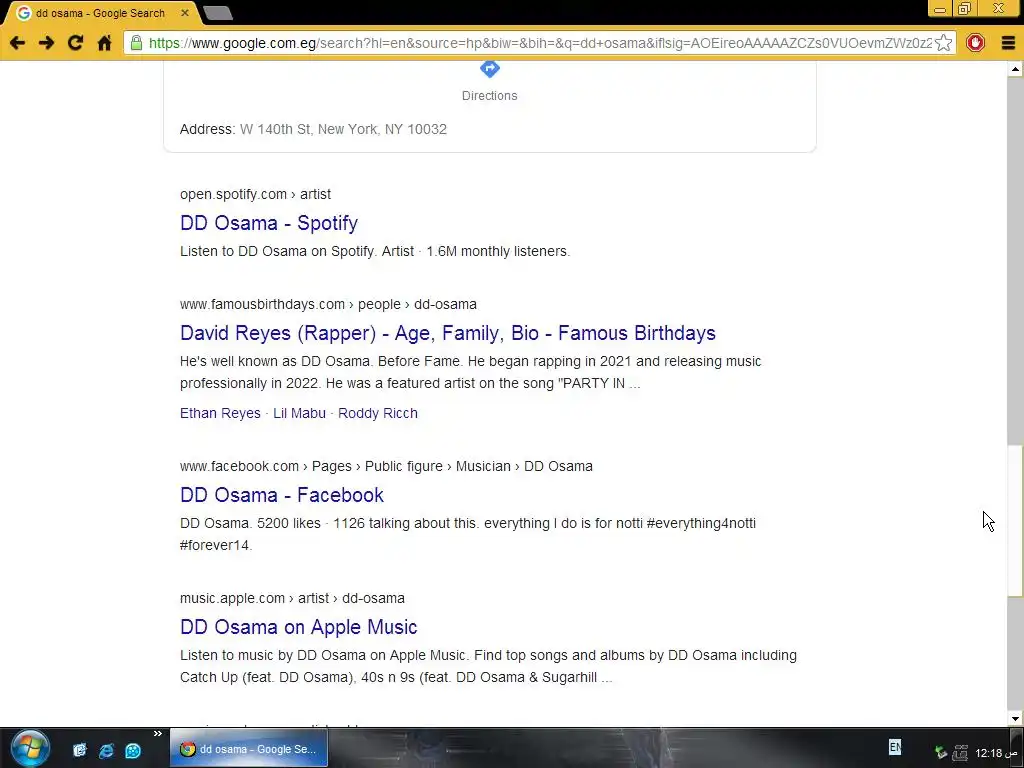Click the green secure padlock icon
Screen dimensions: 1024x768
point(136,43)
